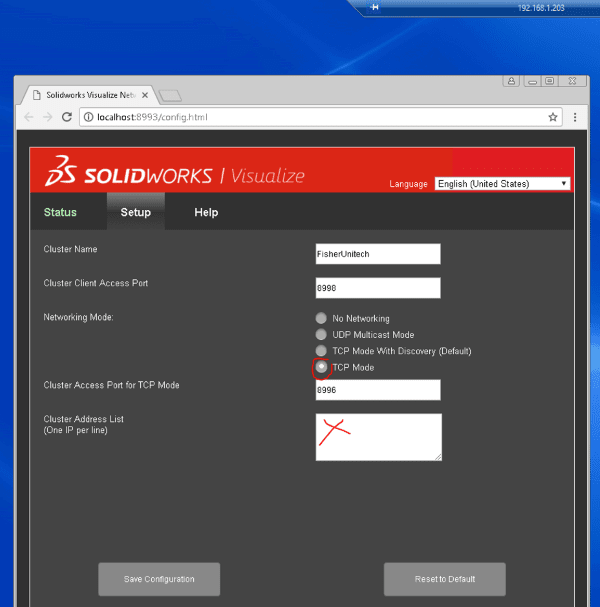Reload the page with the refresh icon
600x607 pixels.
(67, 117)
